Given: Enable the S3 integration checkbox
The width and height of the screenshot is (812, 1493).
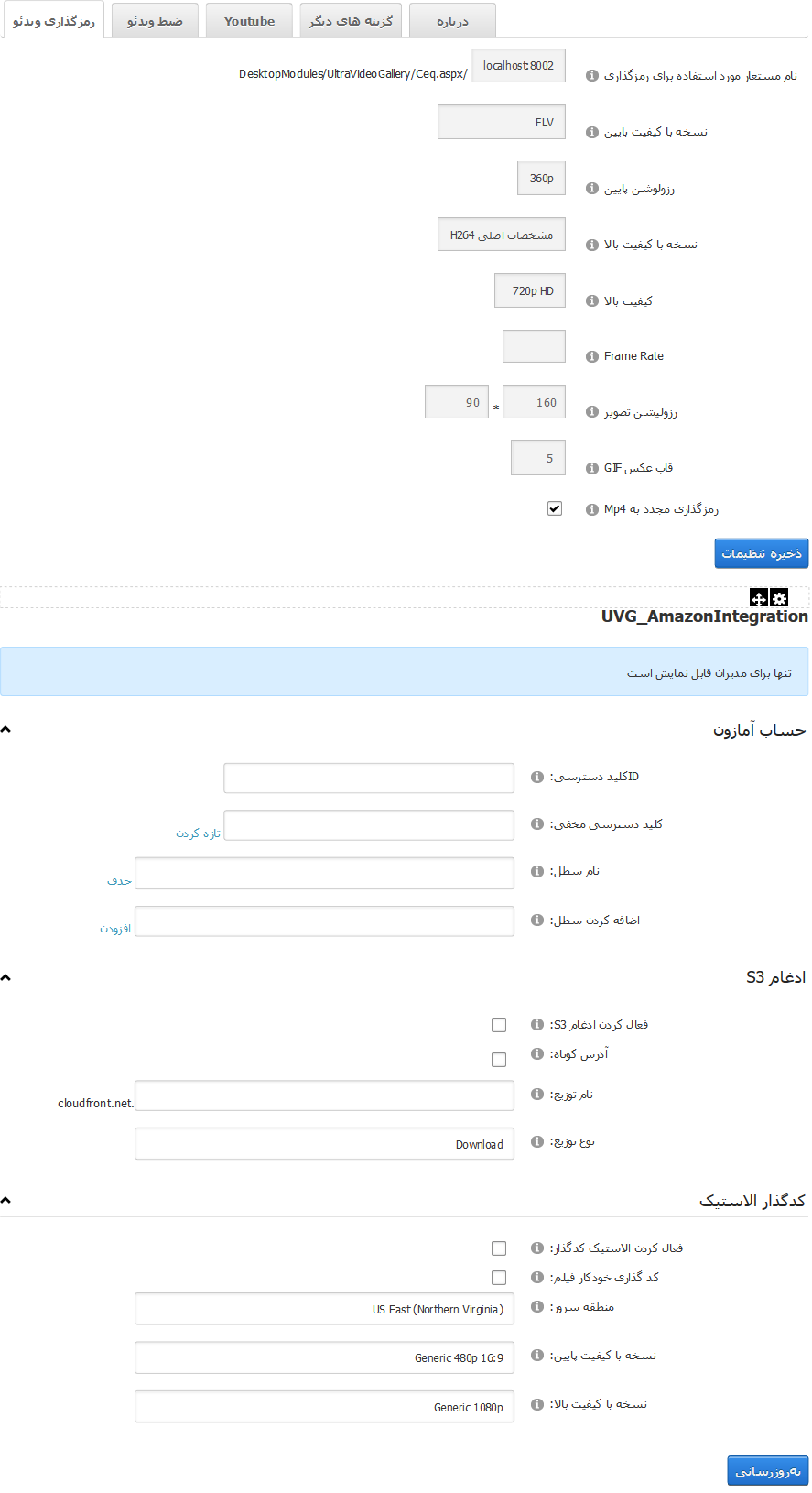Looking at the screenshot, I should (499, 1025).
